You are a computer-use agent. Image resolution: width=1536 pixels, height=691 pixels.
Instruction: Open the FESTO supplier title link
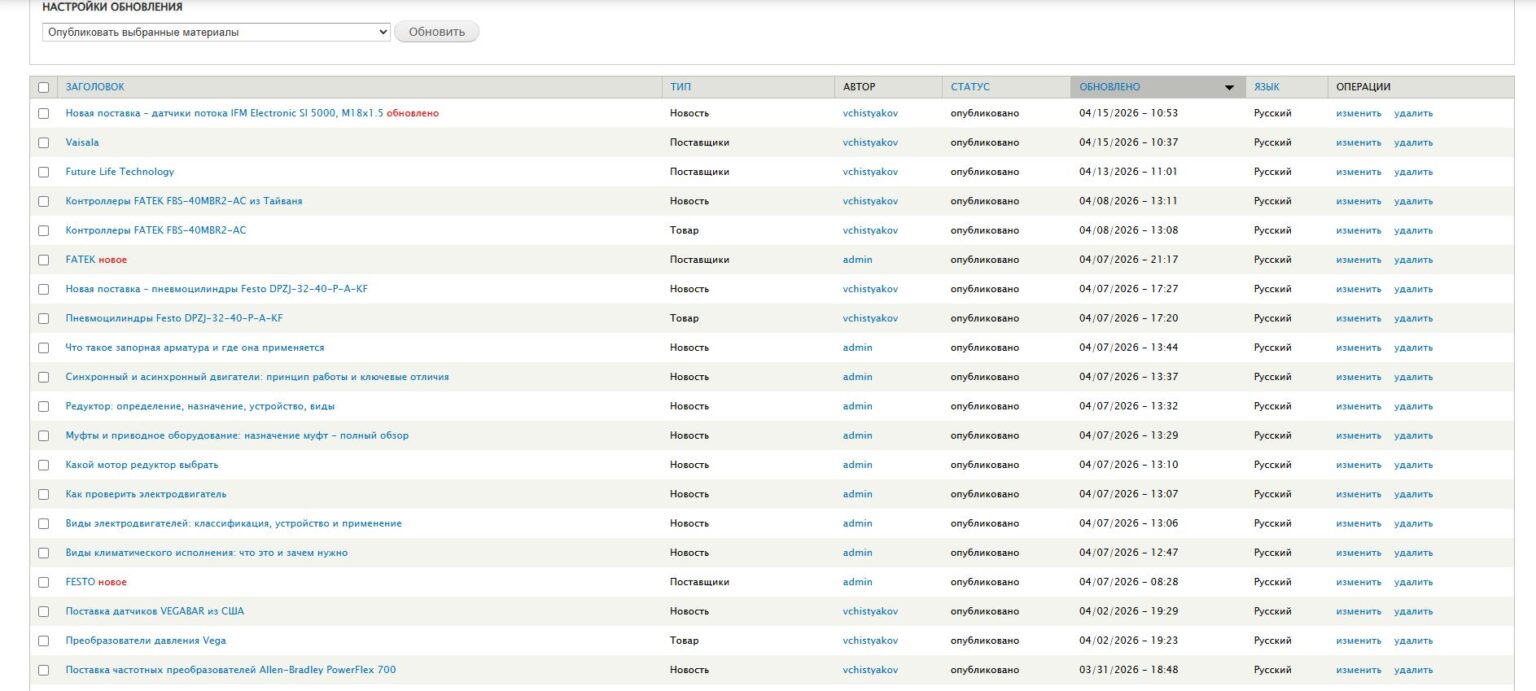(80, 581)
